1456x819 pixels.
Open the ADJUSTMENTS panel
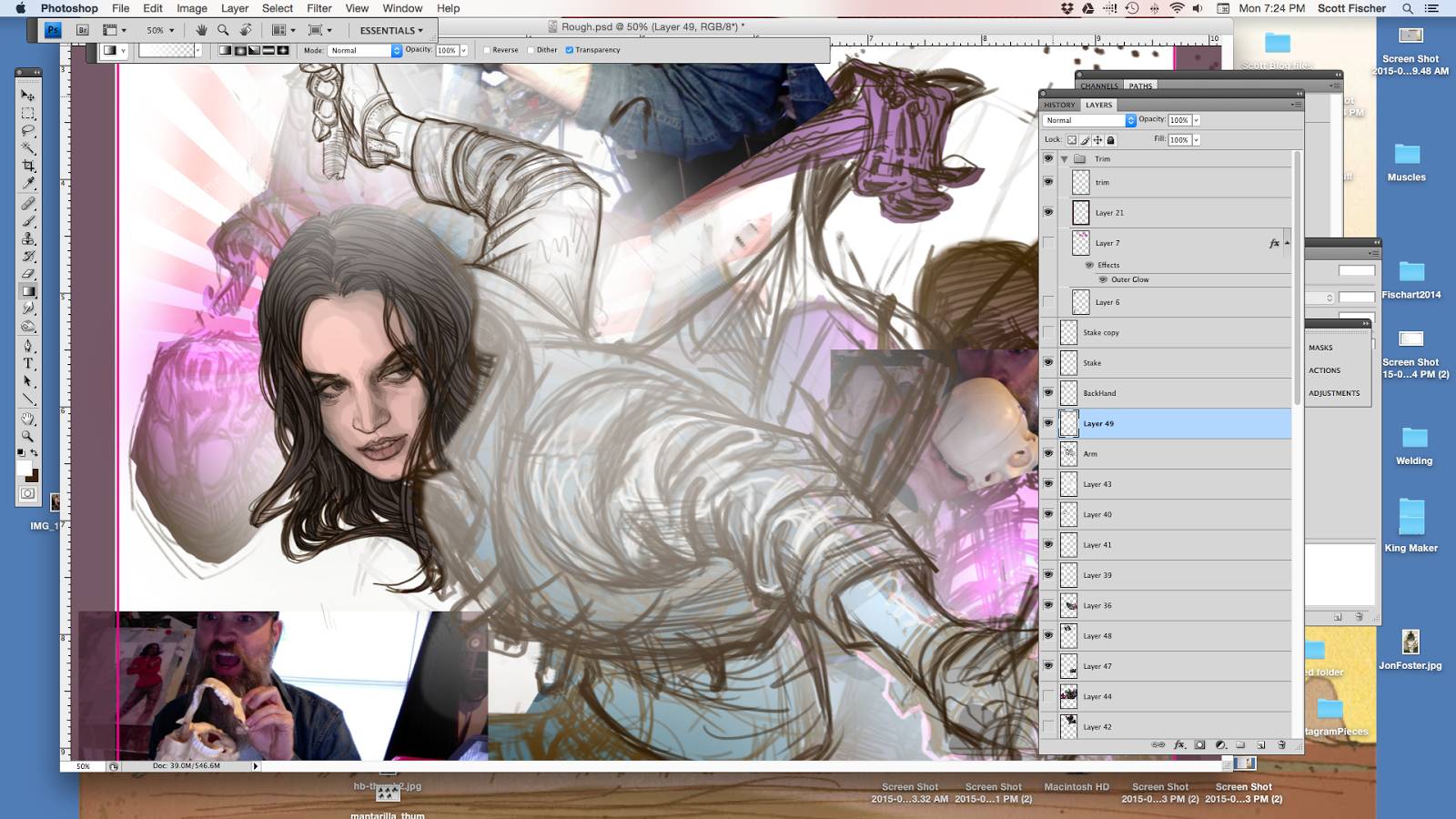[1334, 393]
